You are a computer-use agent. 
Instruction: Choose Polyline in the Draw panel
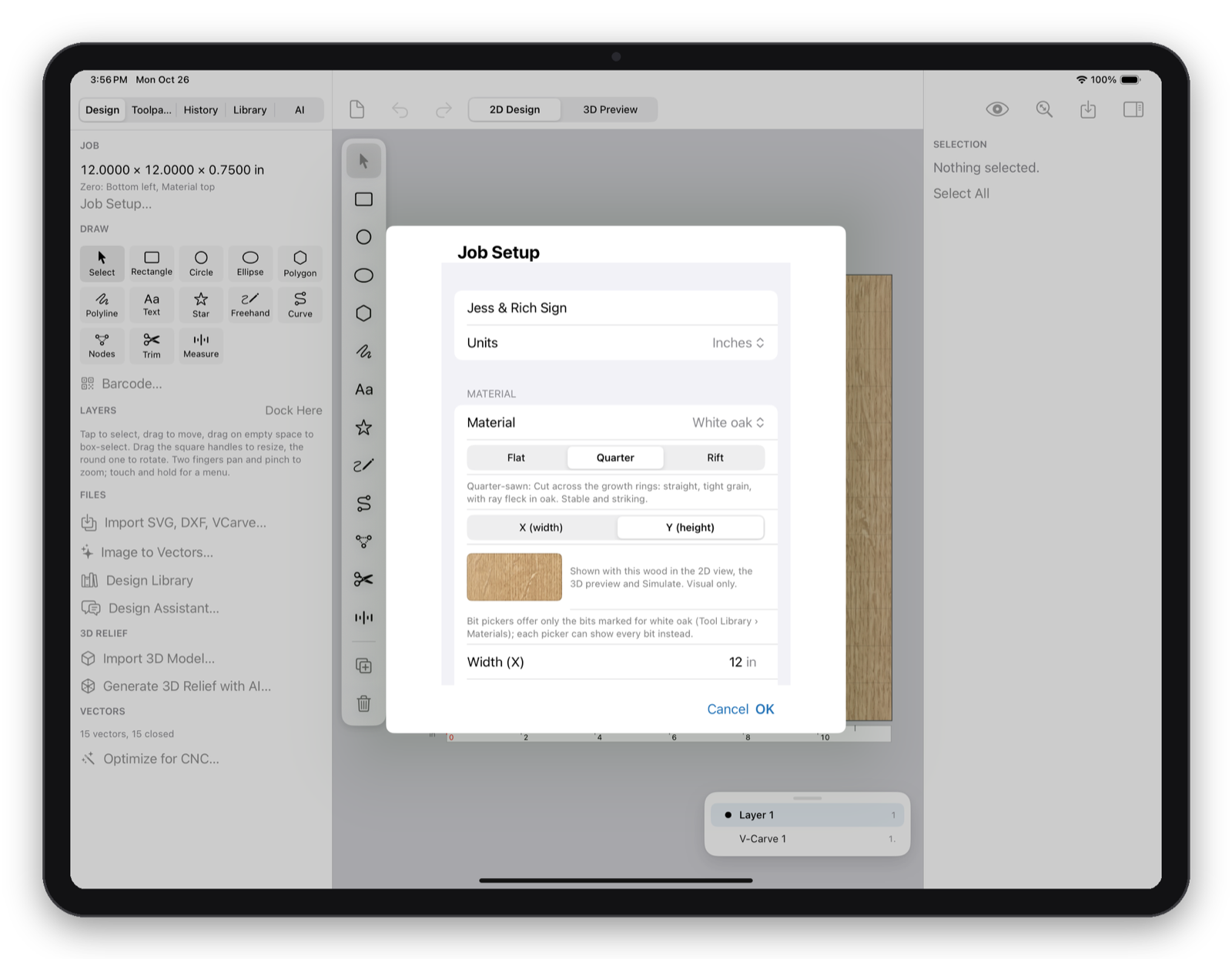102,304
